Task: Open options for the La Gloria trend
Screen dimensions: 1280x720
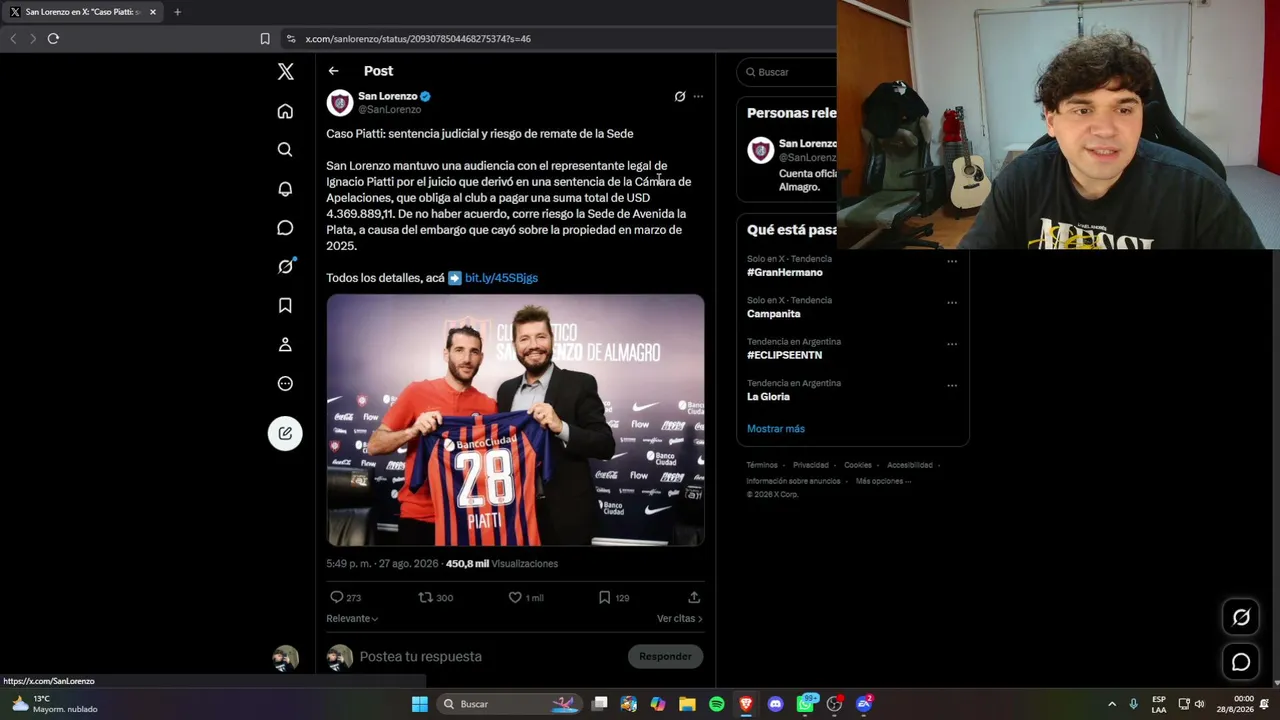Action: (x=952, y=385)
